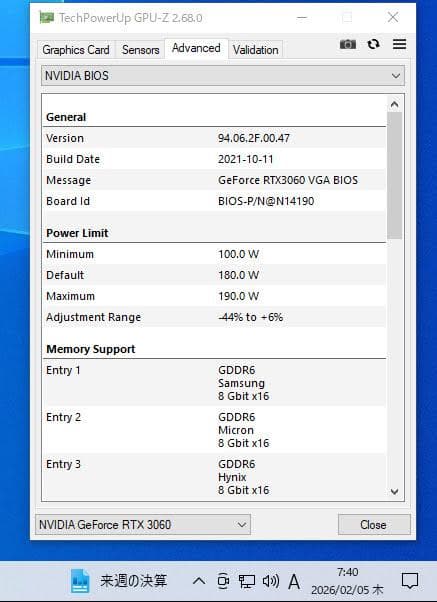Click the Hynix text in Entry 3
Screen dimensions: 437x602
pos(232,477)
